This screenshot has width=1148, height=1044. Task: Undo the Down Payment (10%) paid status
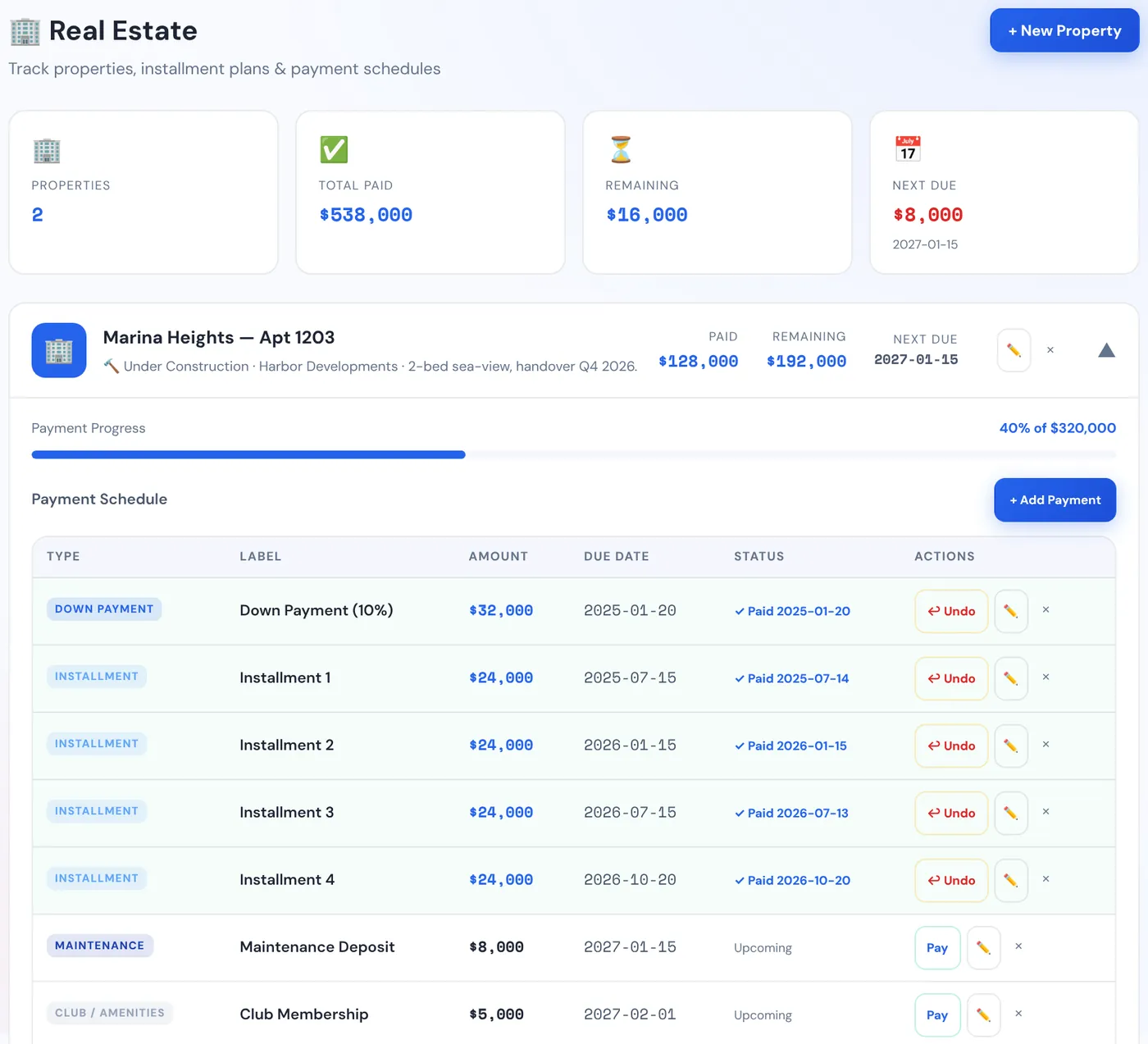pos(951,611)
